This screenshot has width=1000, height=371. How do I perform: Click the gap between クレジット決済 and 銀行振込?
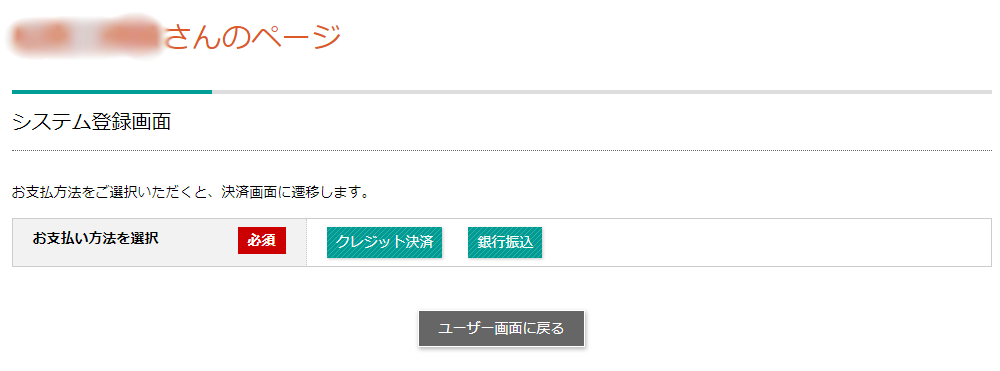455,242
